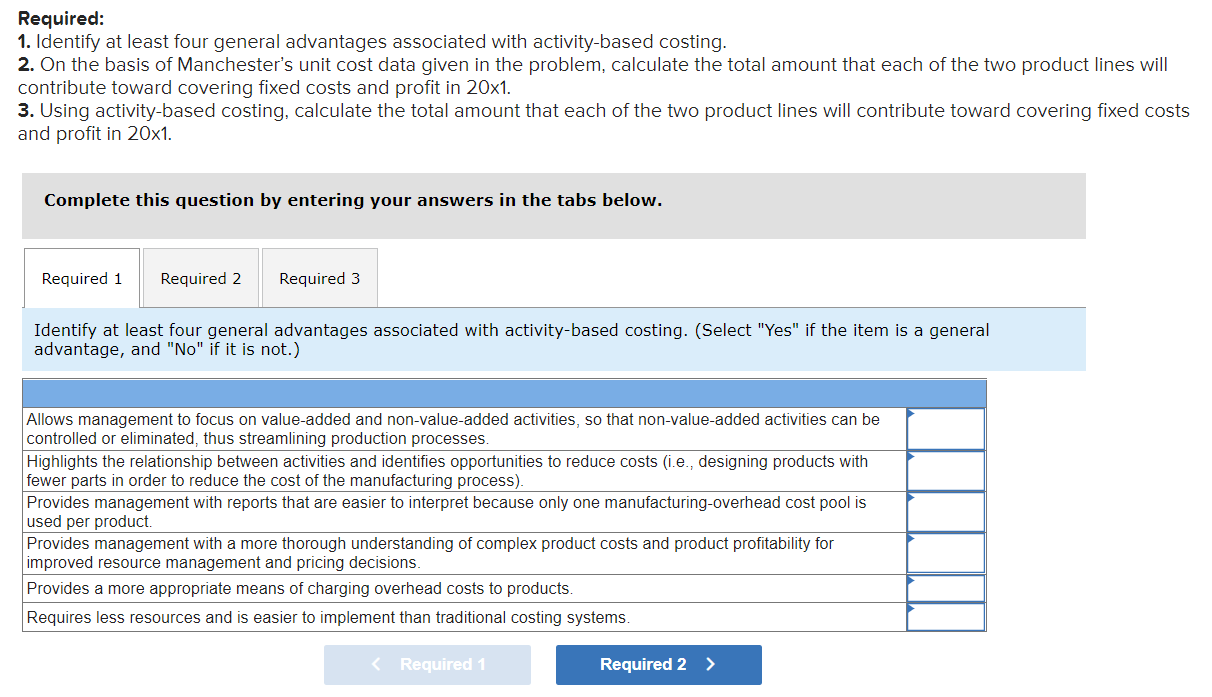Expand the dropdown for the one cost pool statement
The height and width of the screenshot is (697, 1212).
[945, 511]
